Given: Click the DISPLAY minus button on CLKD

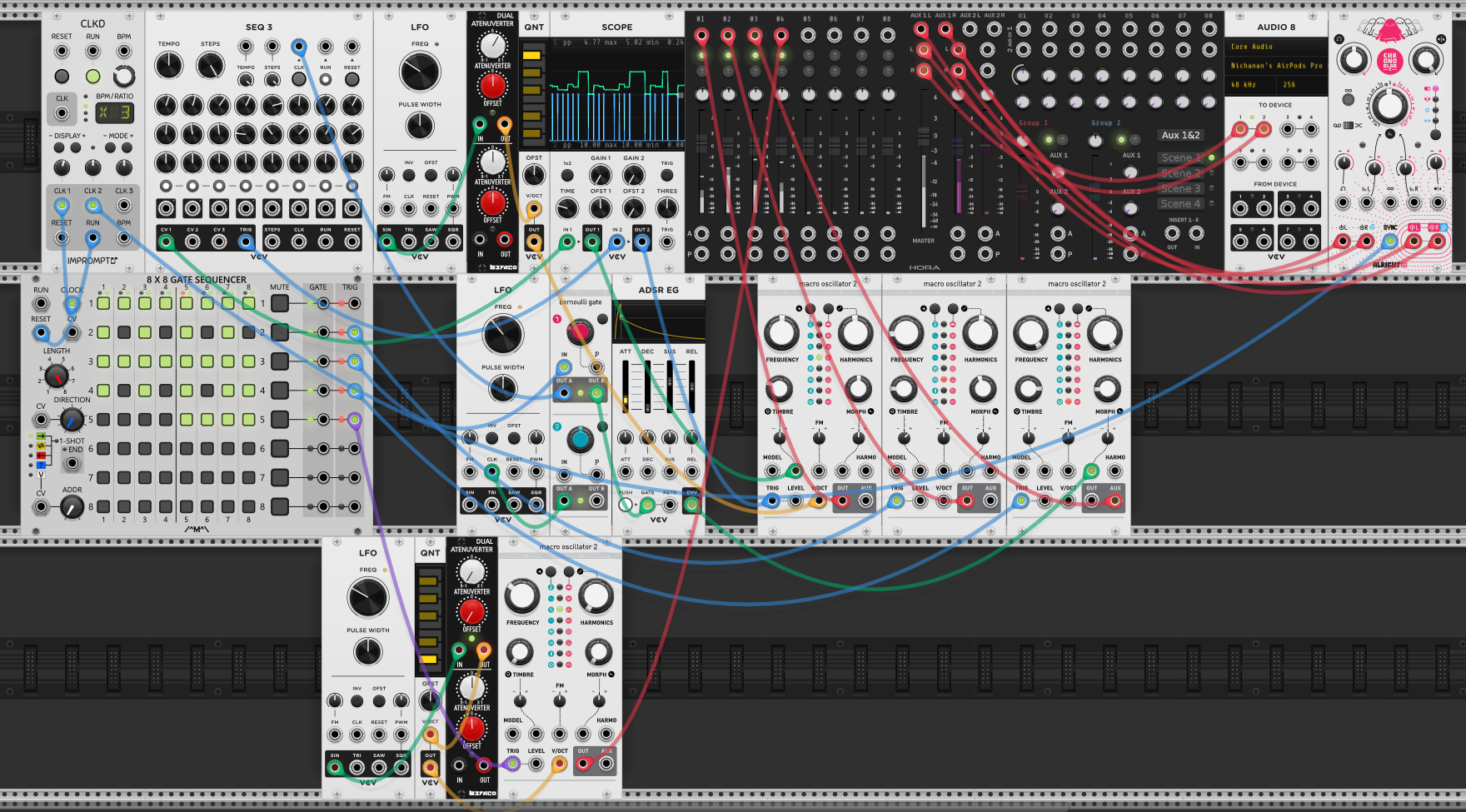Looking at the screenshot, I should point(59,148).
